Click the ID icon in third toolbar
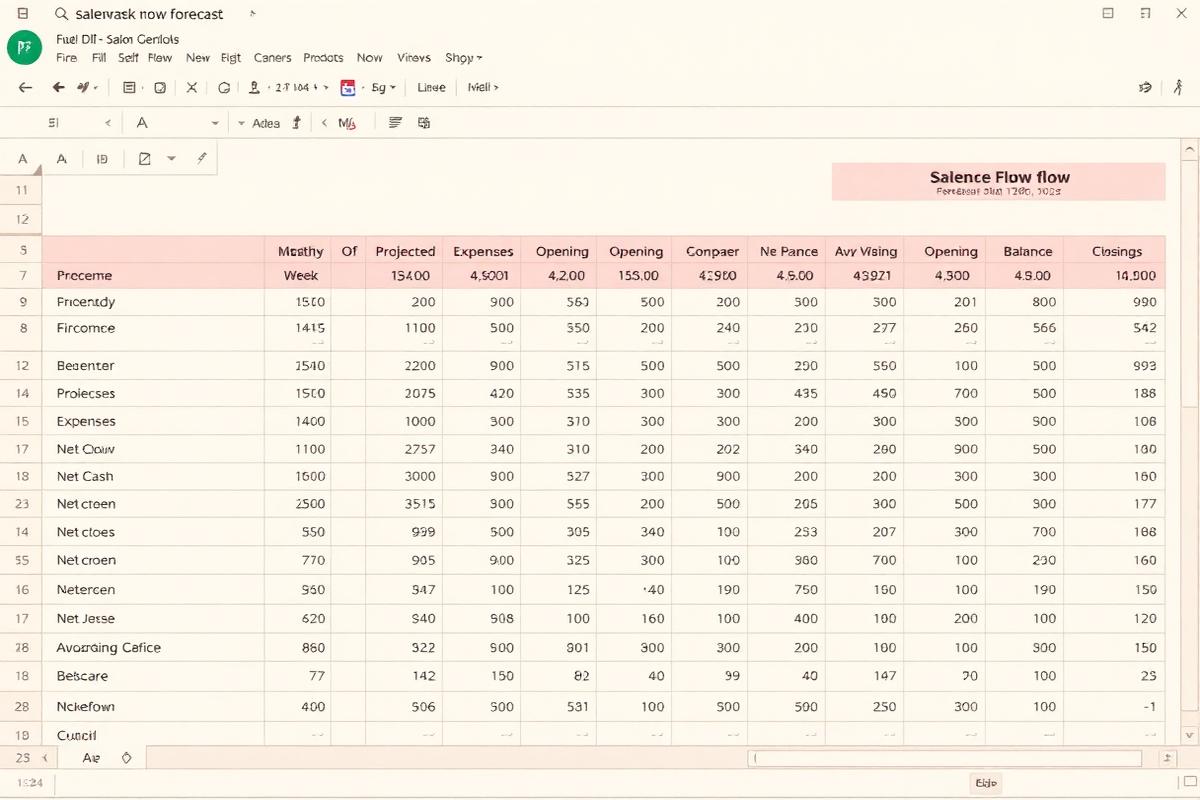 pyautogui.click(x=102, y=158)
